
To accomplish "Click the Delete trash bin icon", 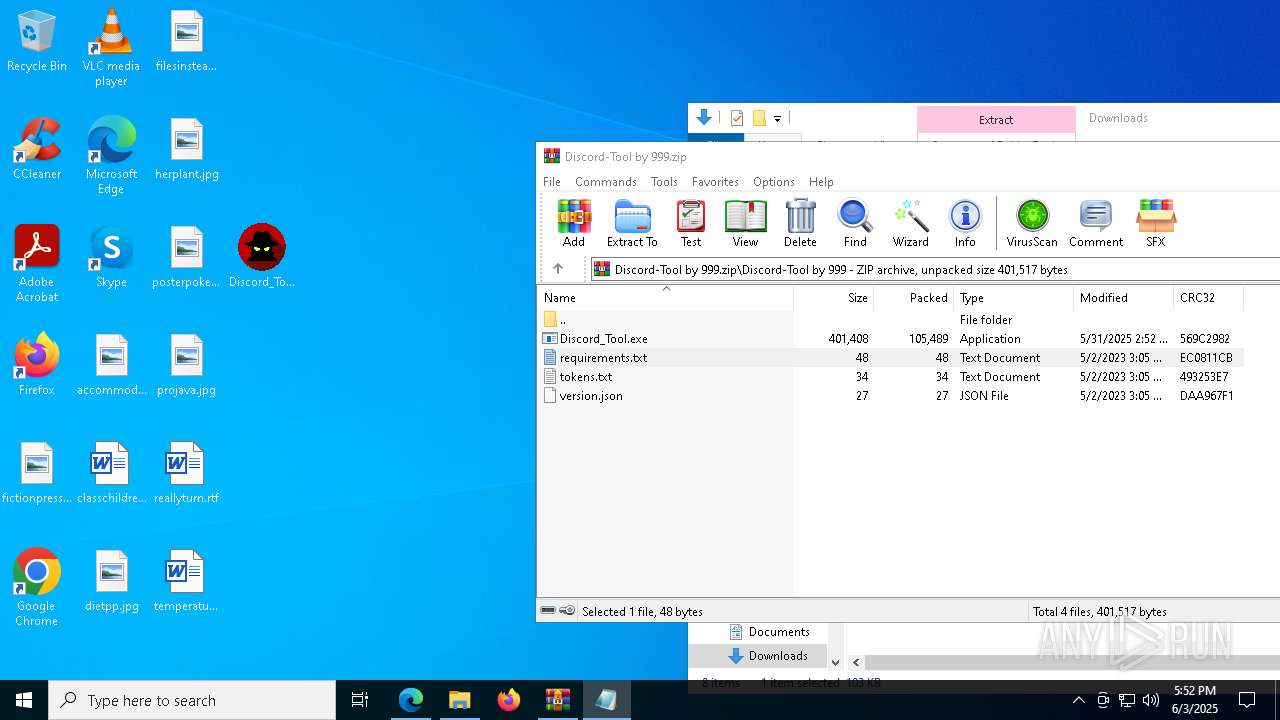I will point(800,223).
